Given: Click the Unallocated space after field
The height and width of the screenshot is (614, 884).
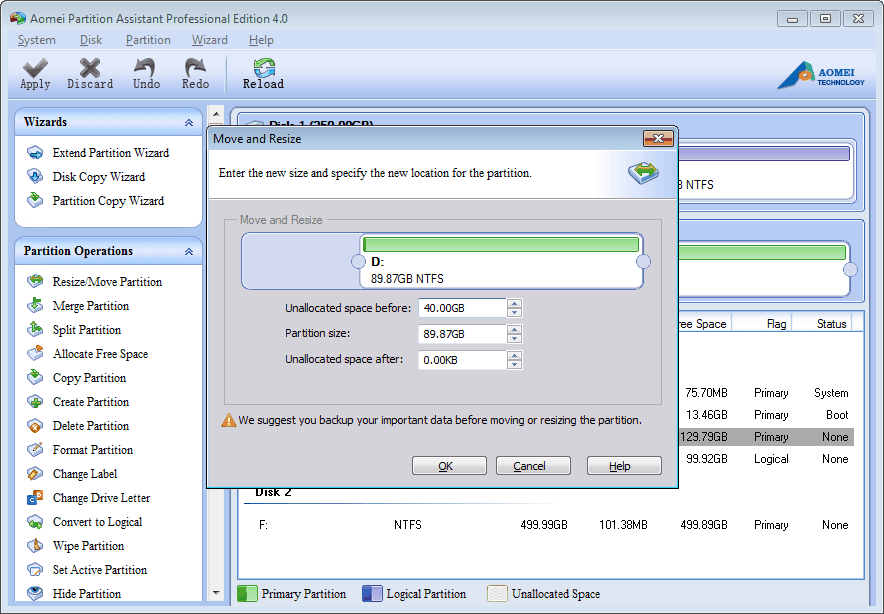Looking at the screenshot, I should point(462,360).
